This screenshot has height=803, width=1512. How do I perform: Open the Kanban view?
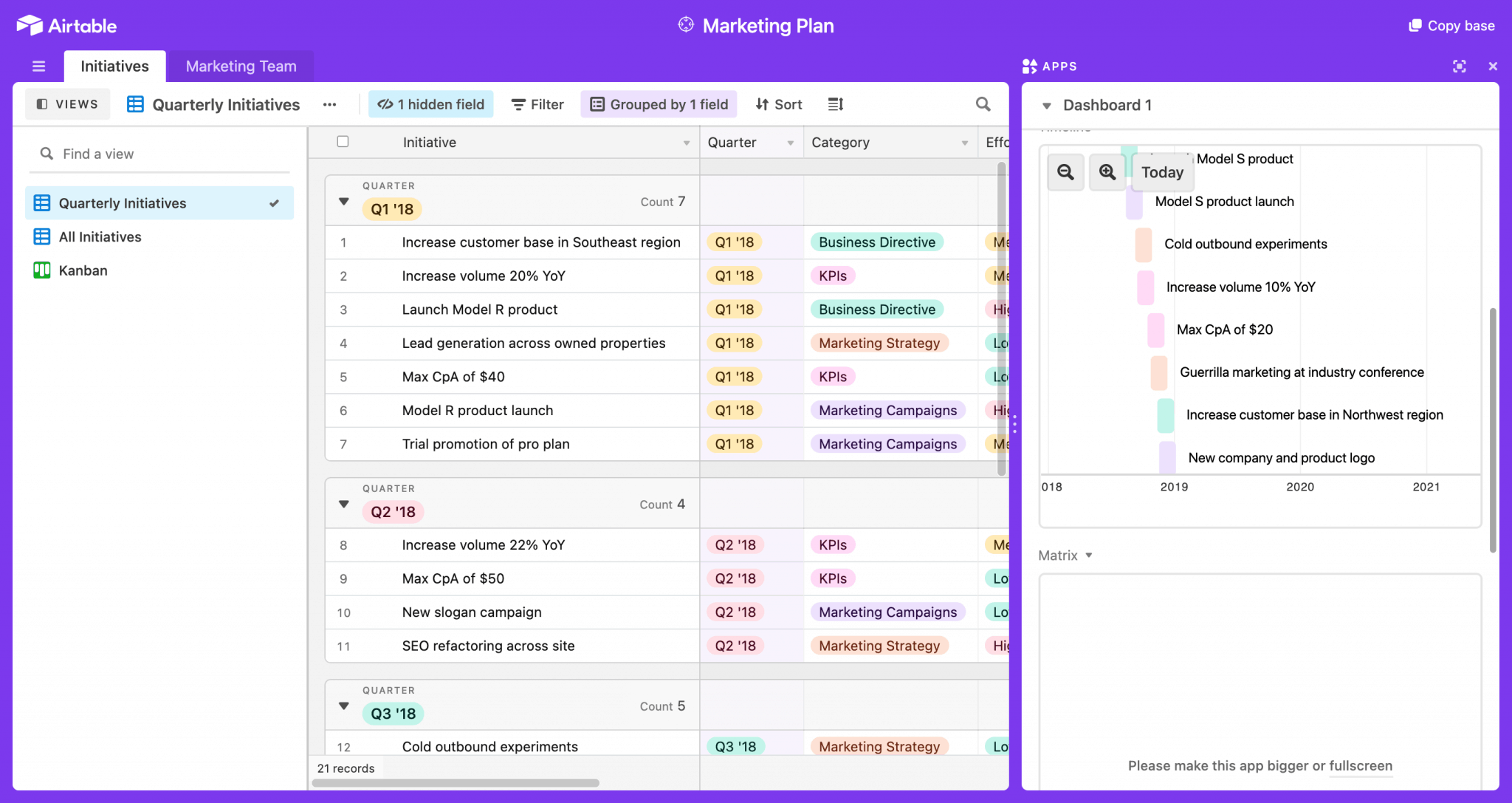click(x=83, y=270)
